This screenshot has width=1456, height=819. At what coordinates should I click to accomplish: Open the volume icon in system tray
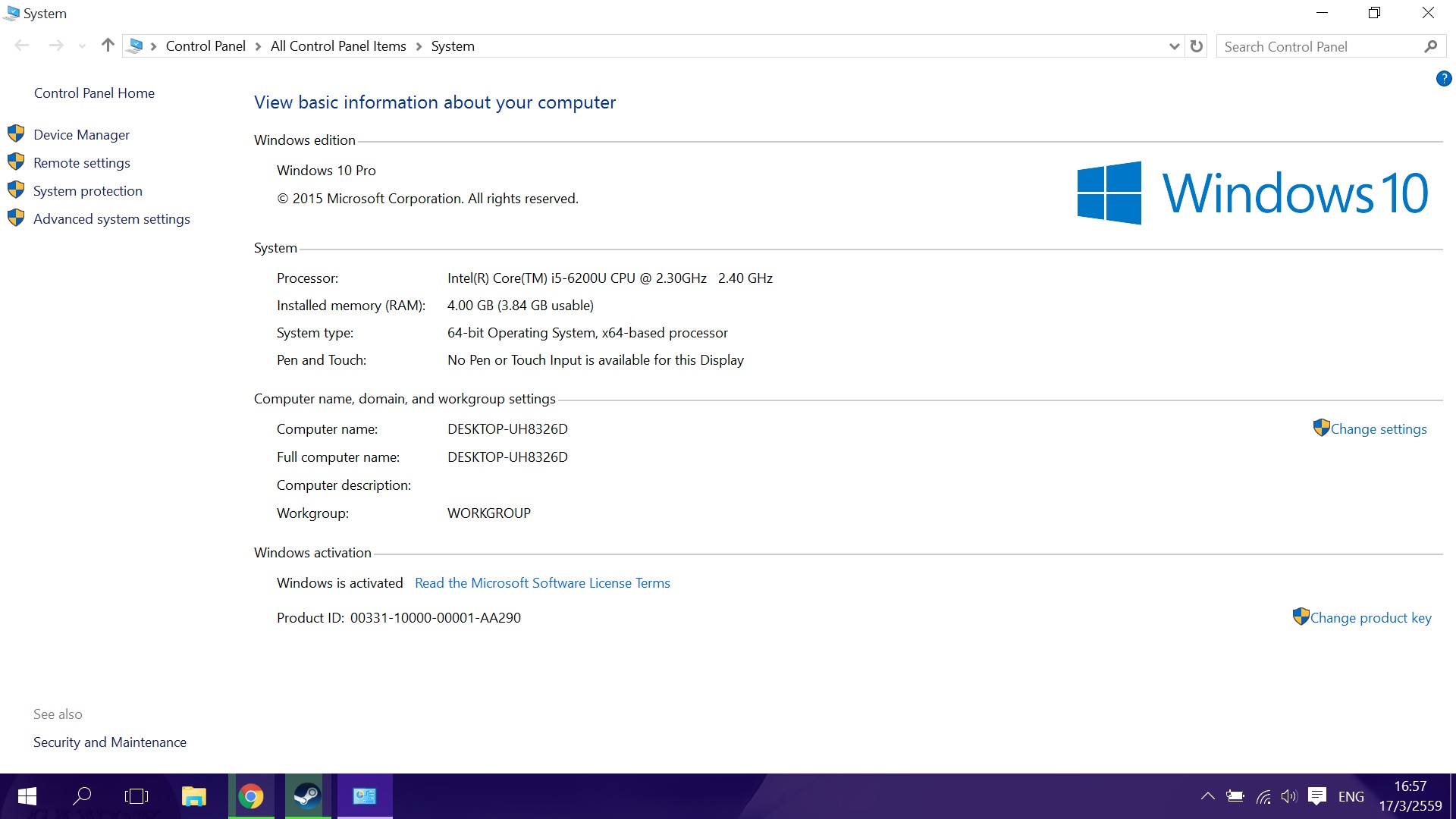[1288, 796]
